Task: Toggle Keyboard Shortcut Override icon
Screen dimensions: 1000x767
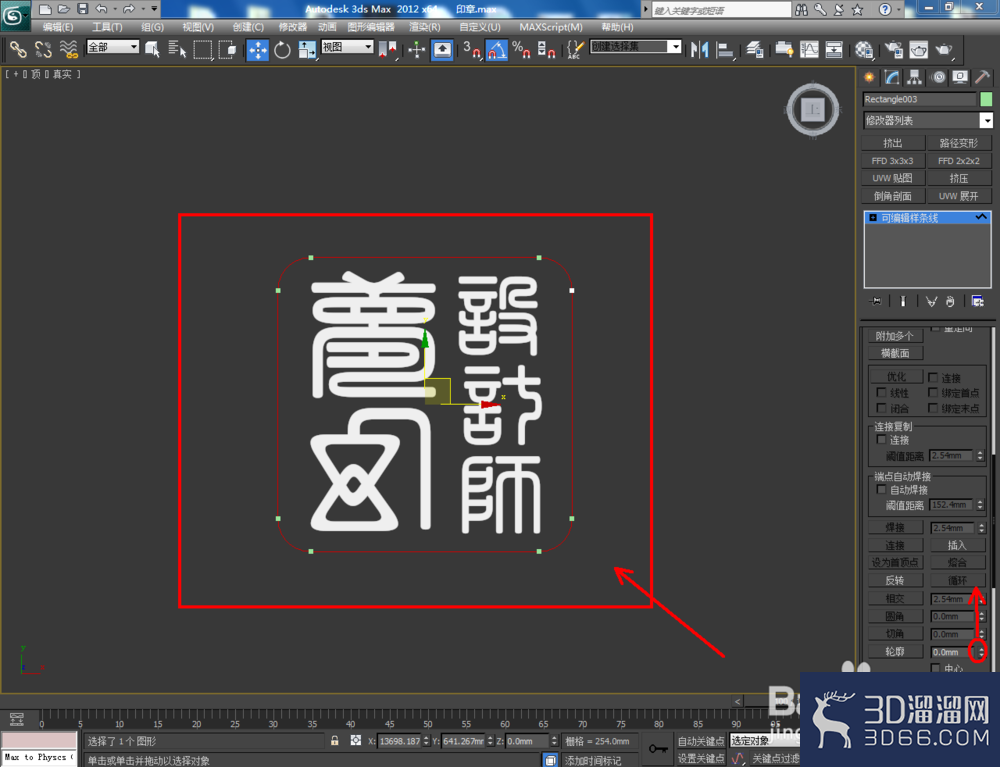Action: click(442, 50)
